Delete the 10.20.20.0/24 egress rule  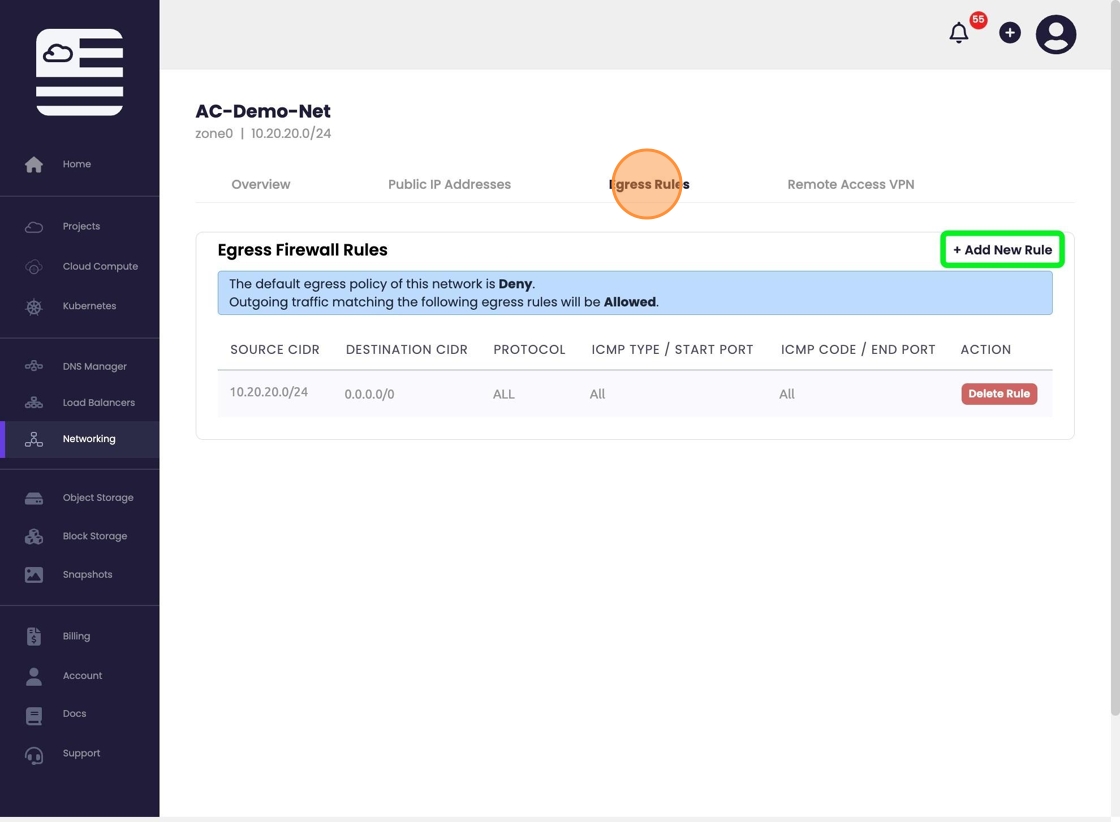click(999, 394)
